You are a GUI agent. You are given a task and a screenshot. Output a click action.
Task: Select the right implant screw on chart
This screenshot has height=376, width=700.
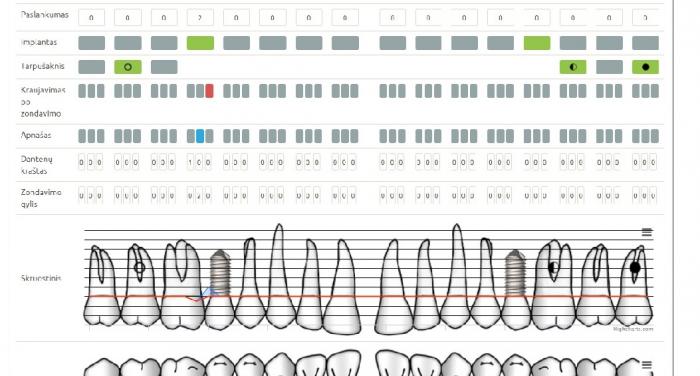tap(515, 272)
